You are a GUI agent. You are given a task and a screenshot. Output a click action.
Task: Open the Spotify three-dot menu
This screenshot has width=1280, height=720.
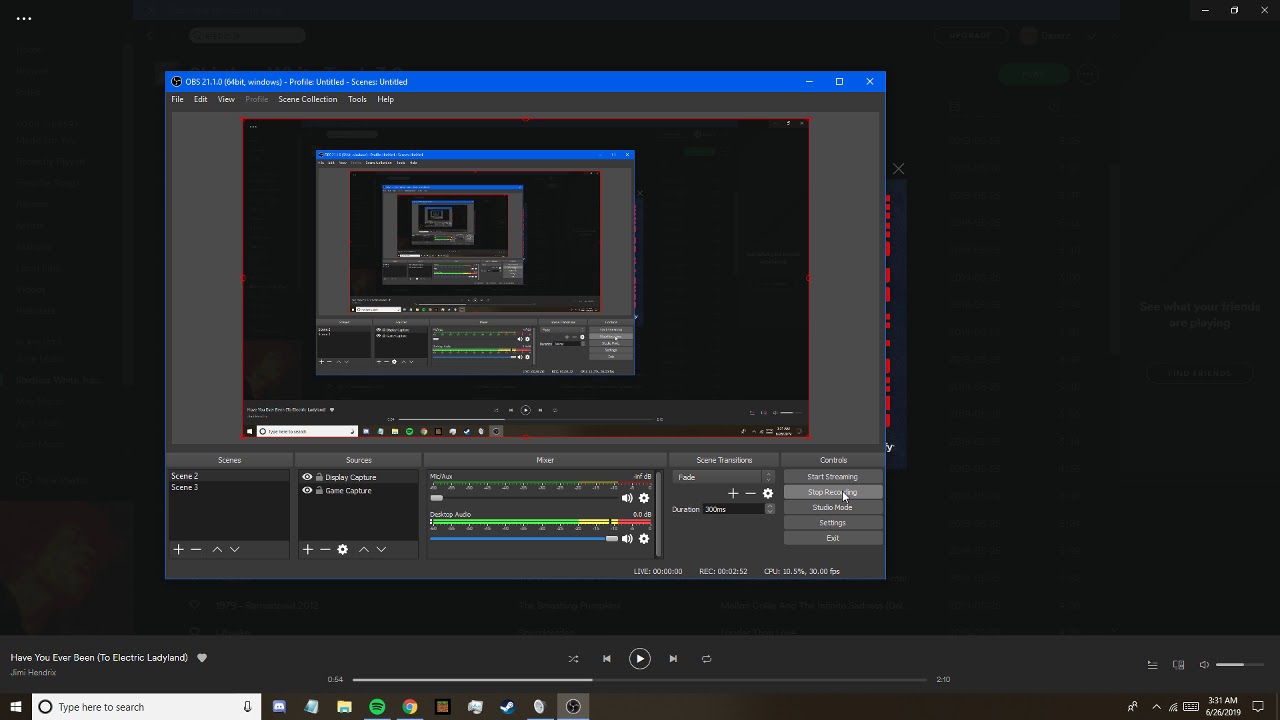tap(24, 18)
